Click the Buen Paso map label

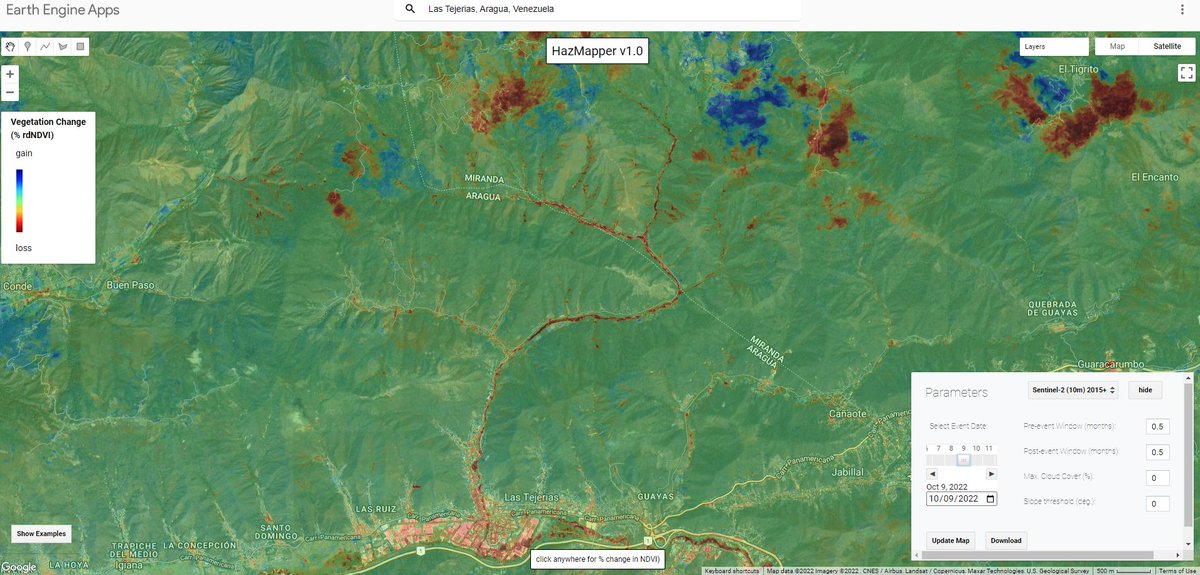[131, 285]
